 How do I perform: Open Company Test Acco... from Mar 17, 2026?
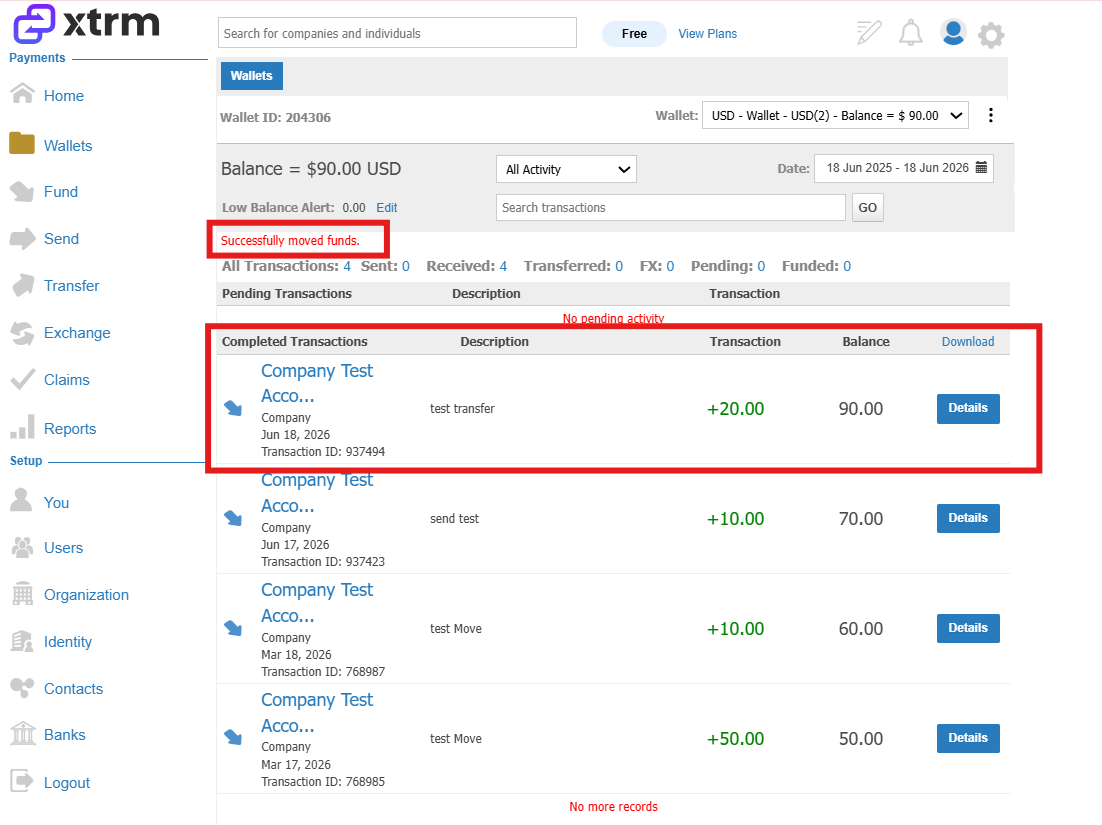tap(317, 713)
